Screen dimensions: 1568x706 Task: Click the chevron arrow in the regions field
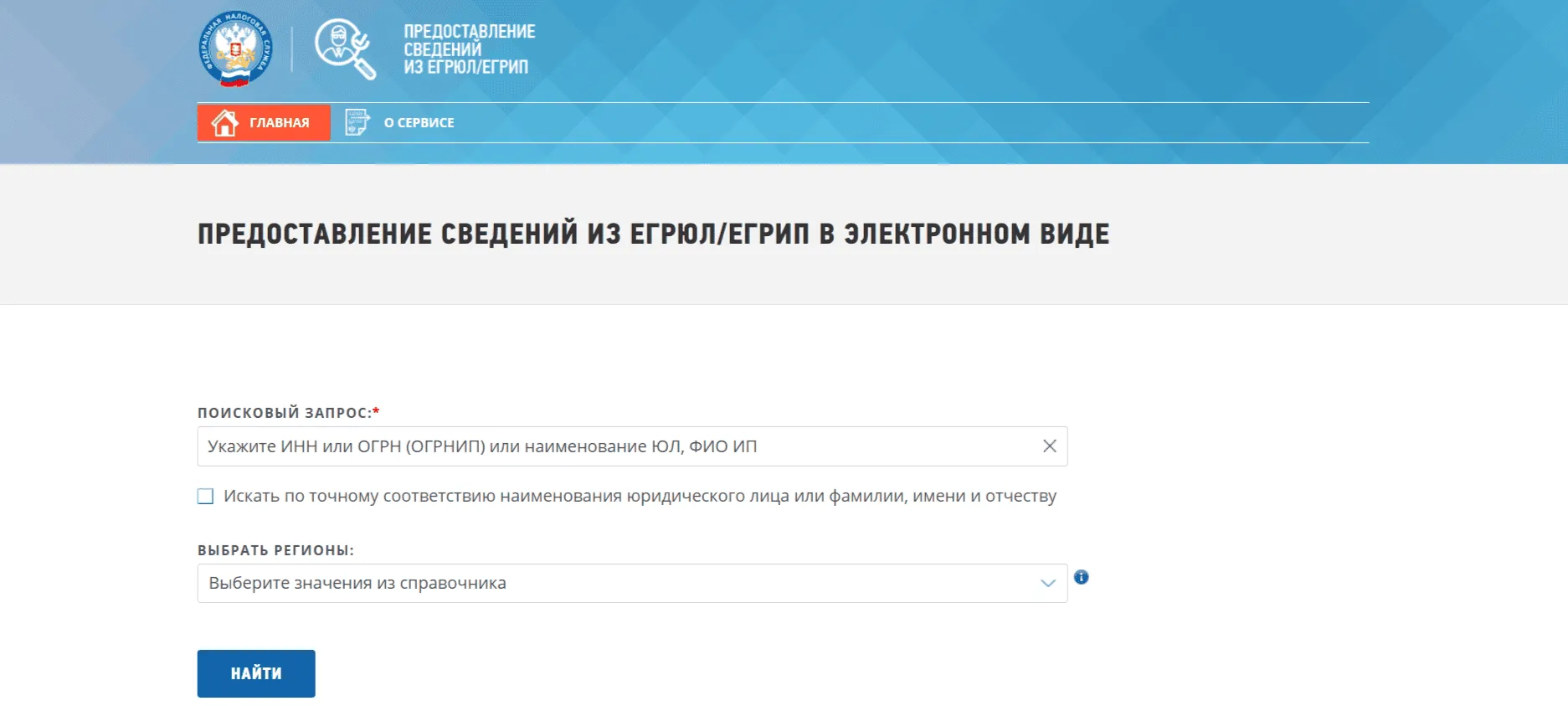[1047, 583]
